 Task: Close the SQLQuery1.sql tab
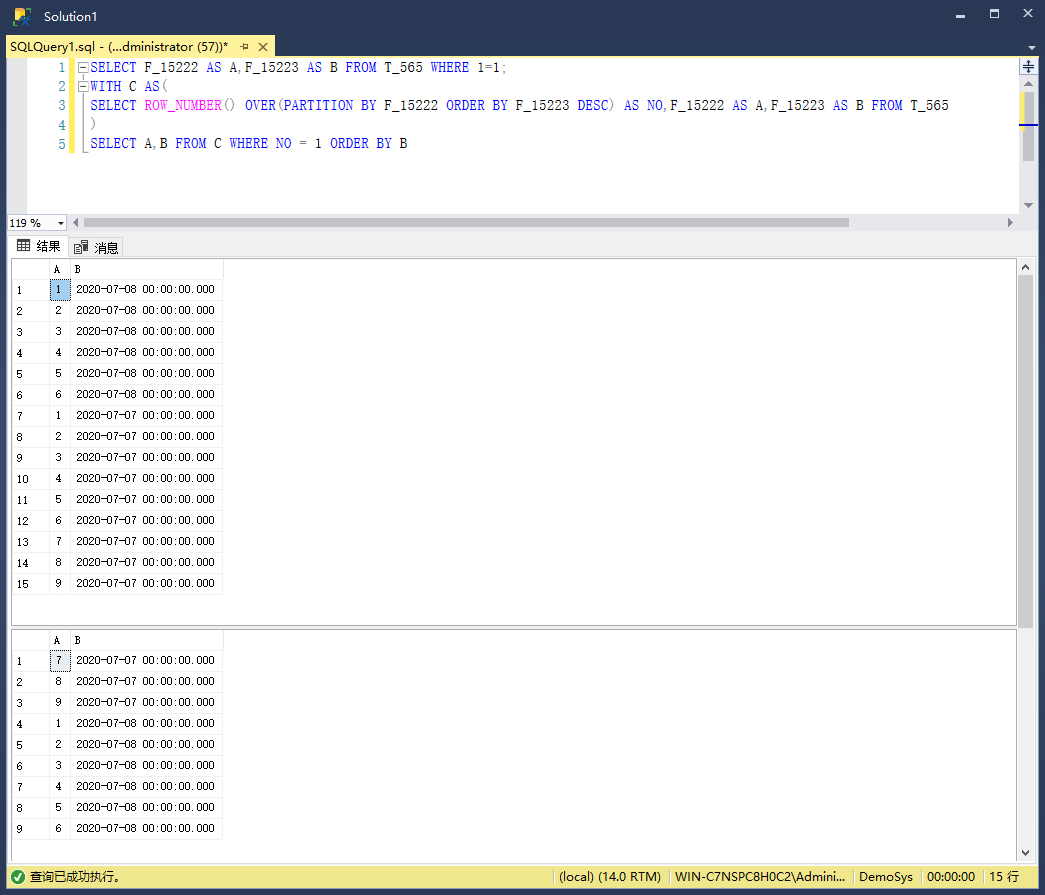263,47
